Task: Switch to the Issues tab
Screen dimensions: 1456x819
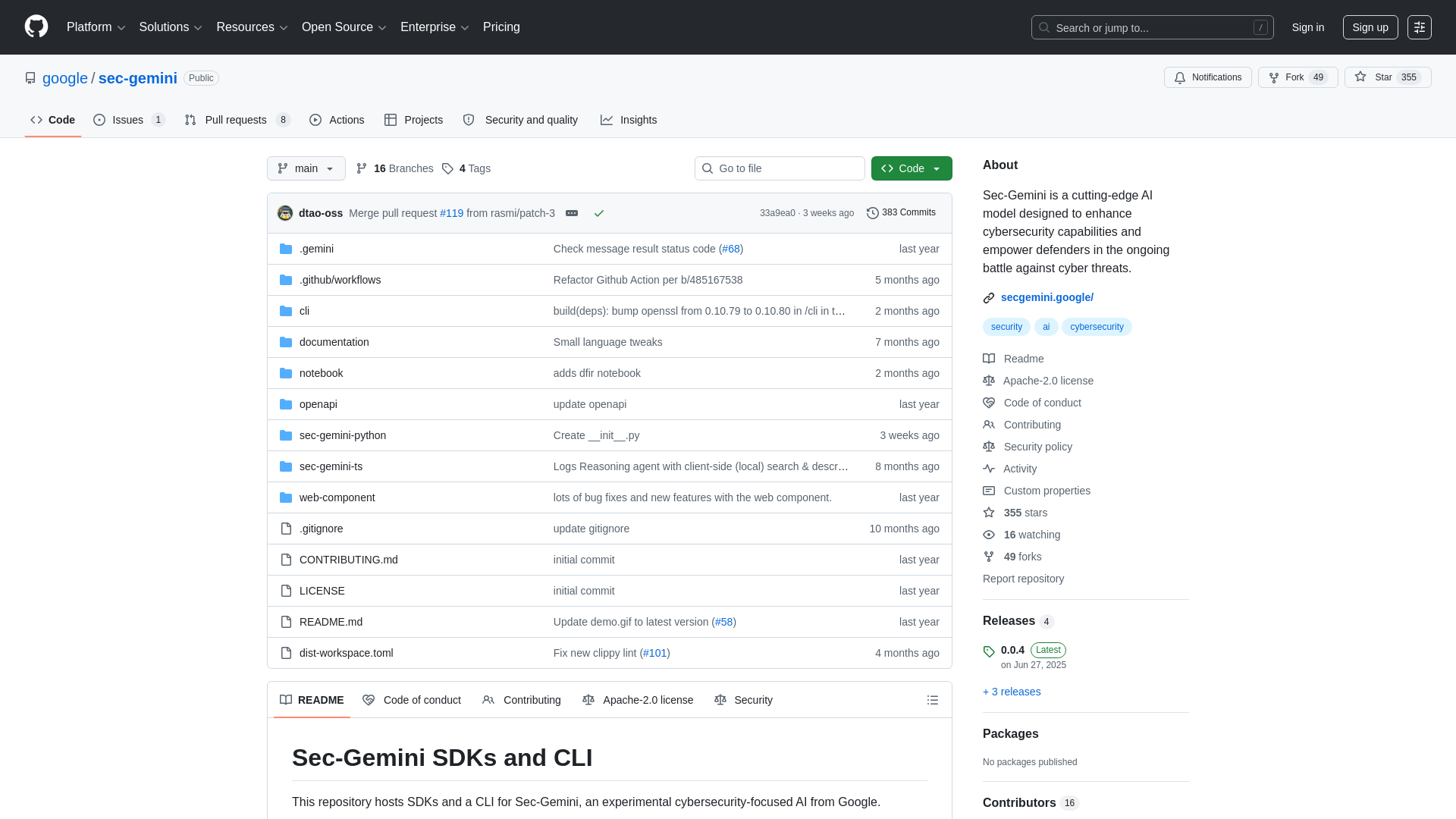Action: click(130, 120)
